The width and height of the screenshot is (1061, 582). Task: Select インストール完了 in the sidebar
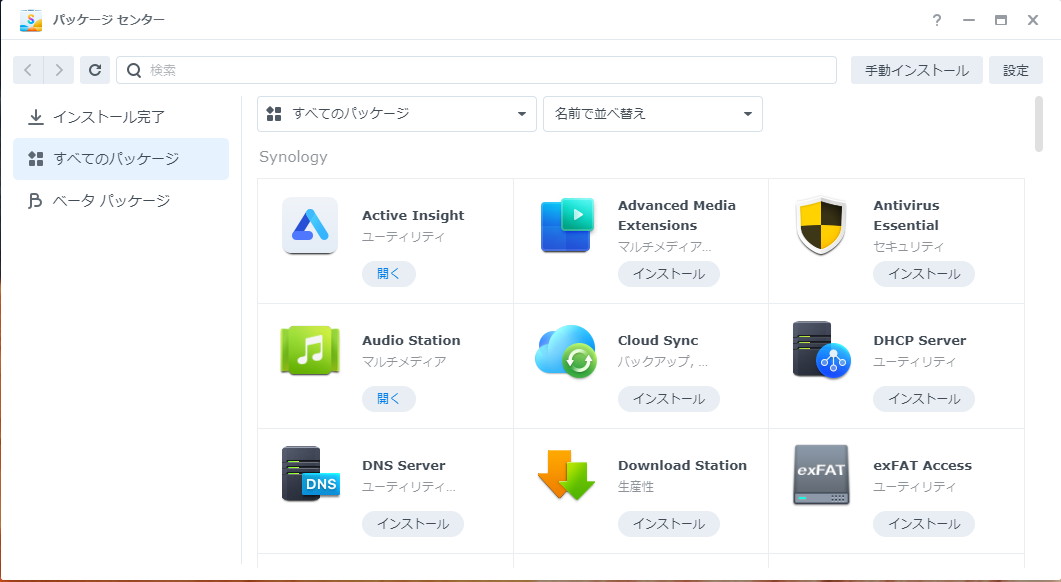[121, 117]
